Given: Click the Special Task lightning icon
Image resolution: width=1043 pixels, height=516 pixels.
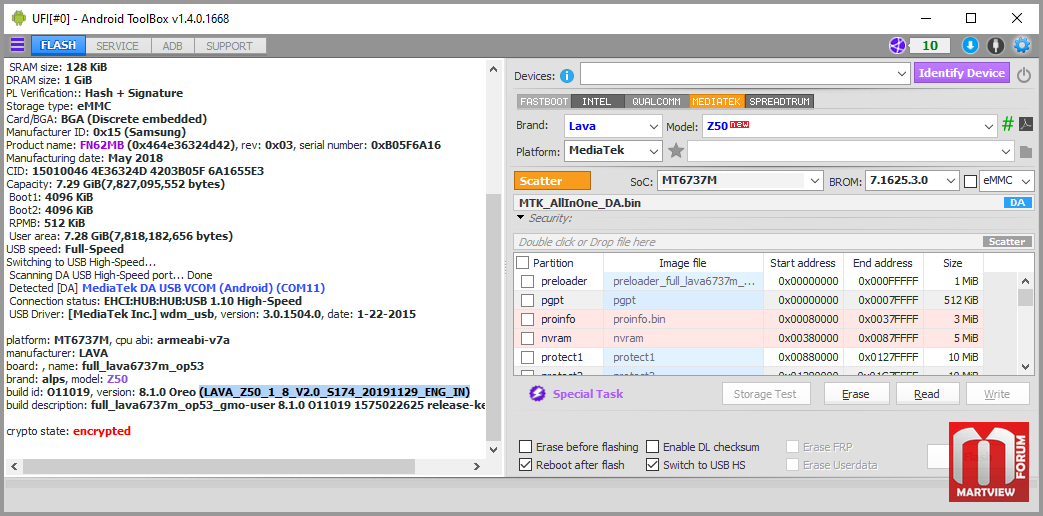Looking at the screenshot, I should point(537,394).
